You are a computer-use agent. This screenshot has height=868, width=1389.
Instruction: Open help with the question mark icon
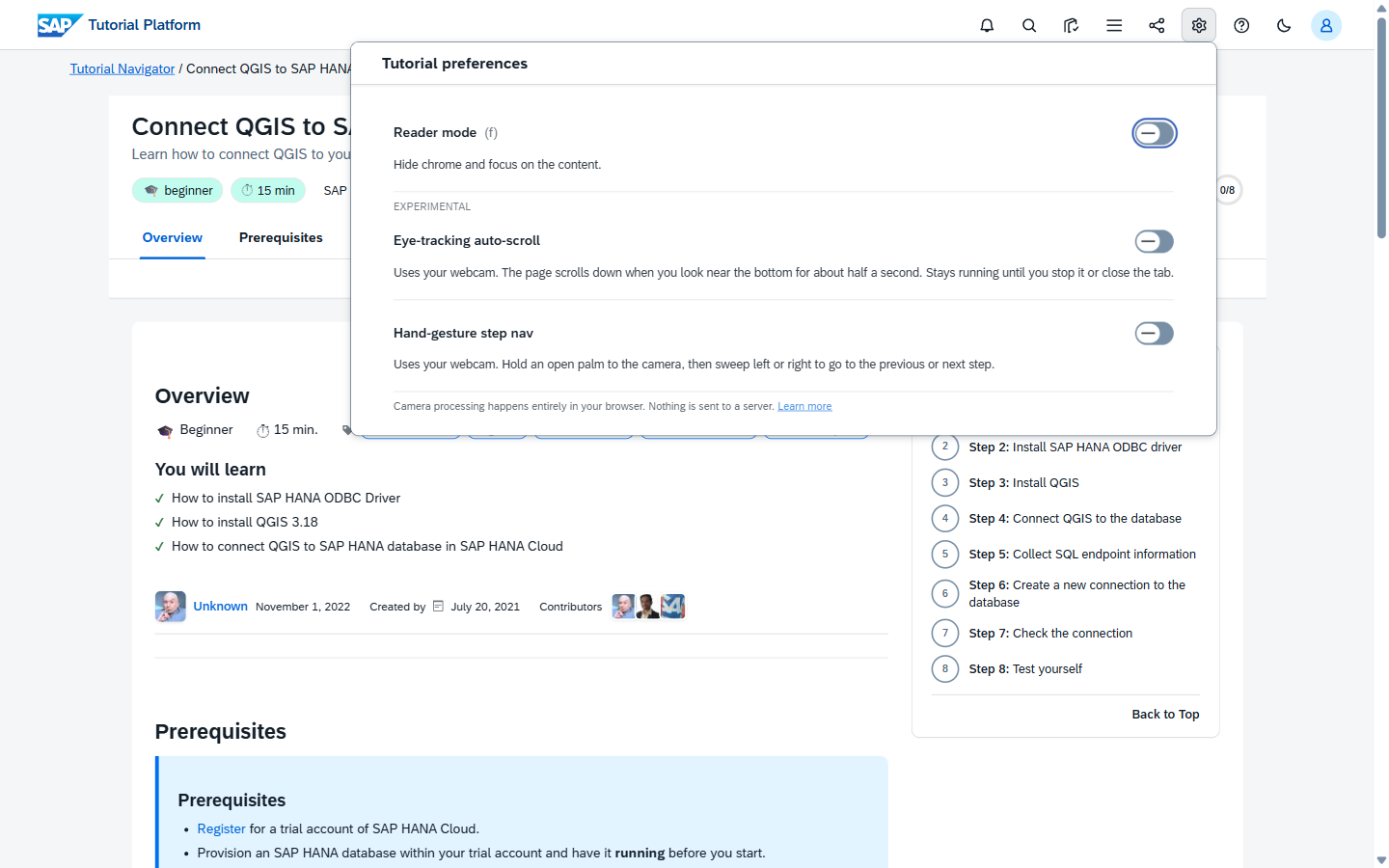1241,25
